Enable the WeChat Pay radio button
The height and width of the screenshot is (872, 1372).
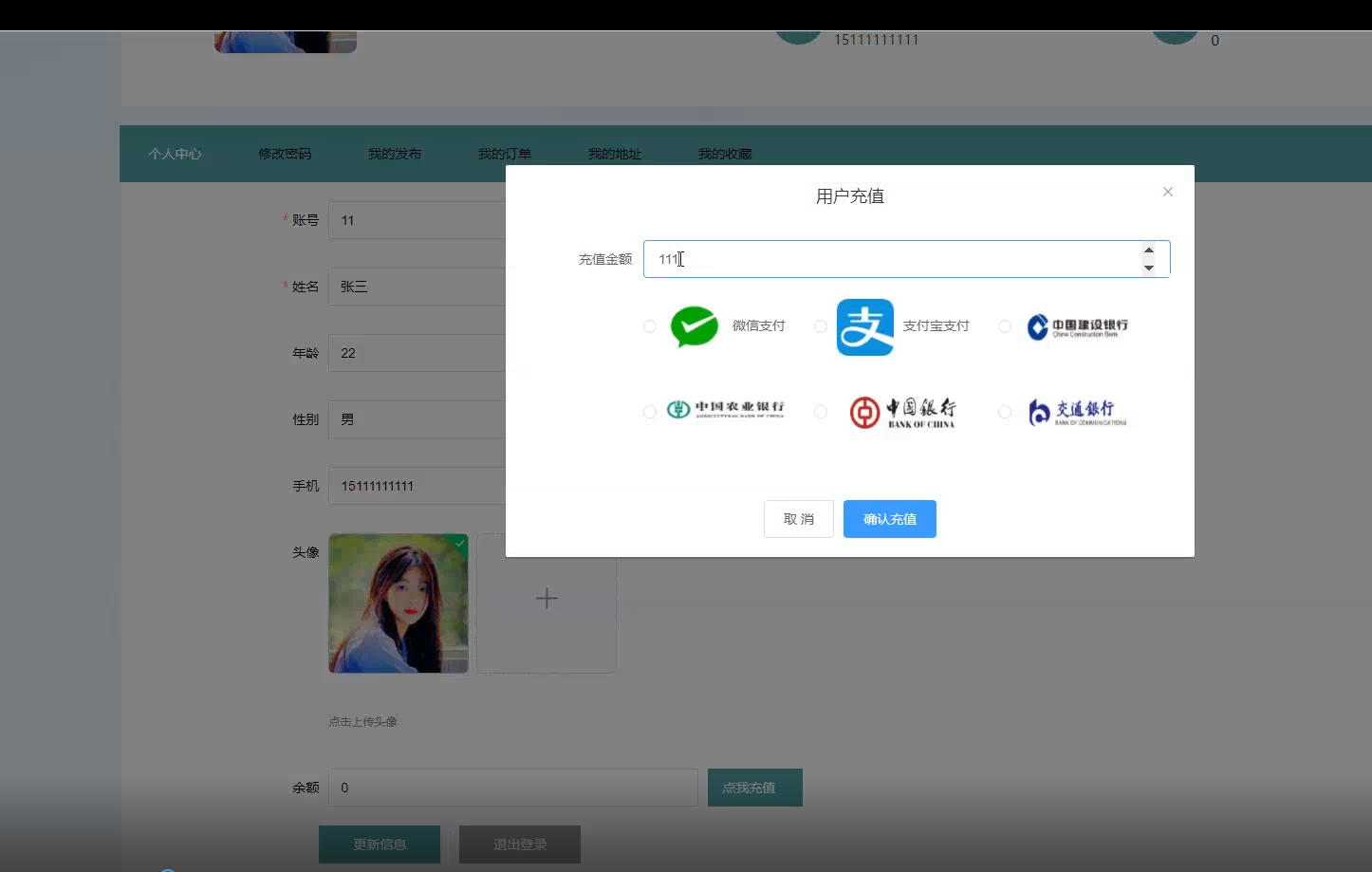[x=650, y=326]
